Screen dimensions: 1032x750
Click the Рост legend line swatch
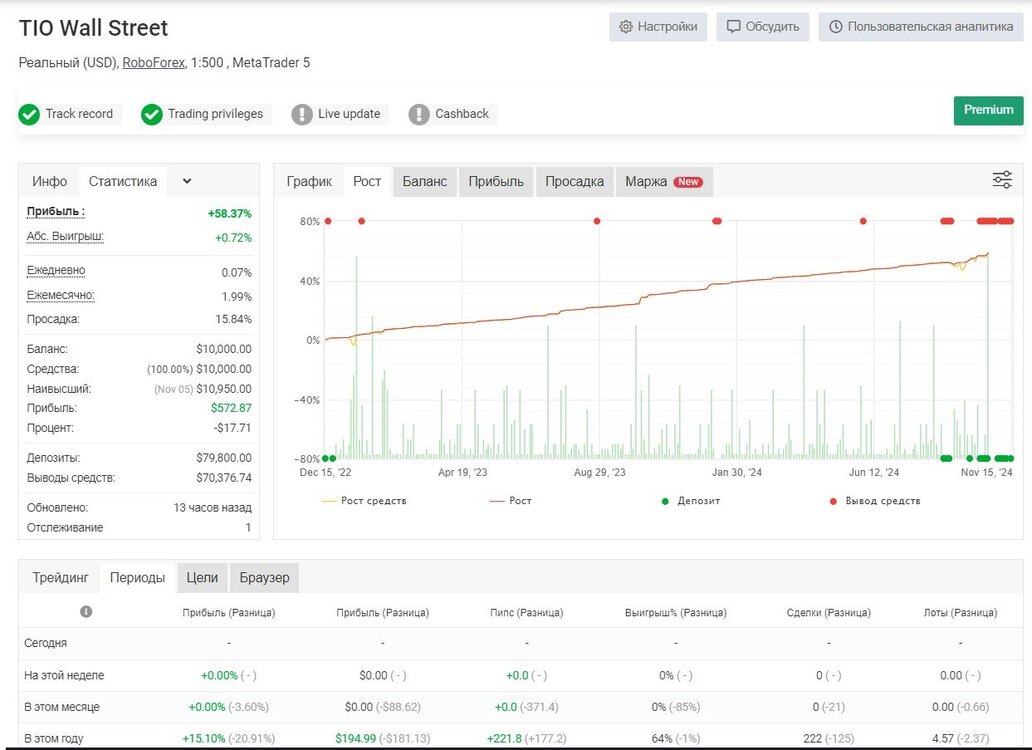point(496,501)
